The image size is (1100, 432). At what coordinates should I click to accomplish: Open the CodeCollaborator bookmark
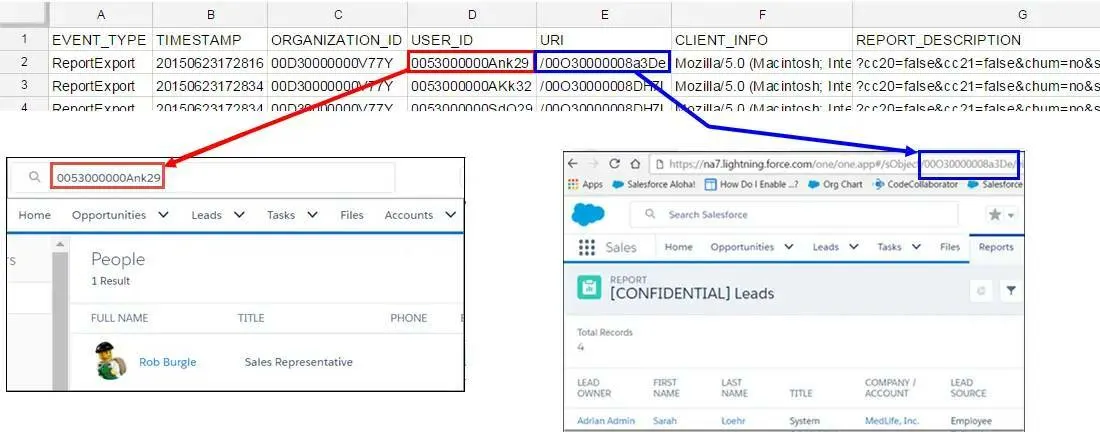click(915, 184)
